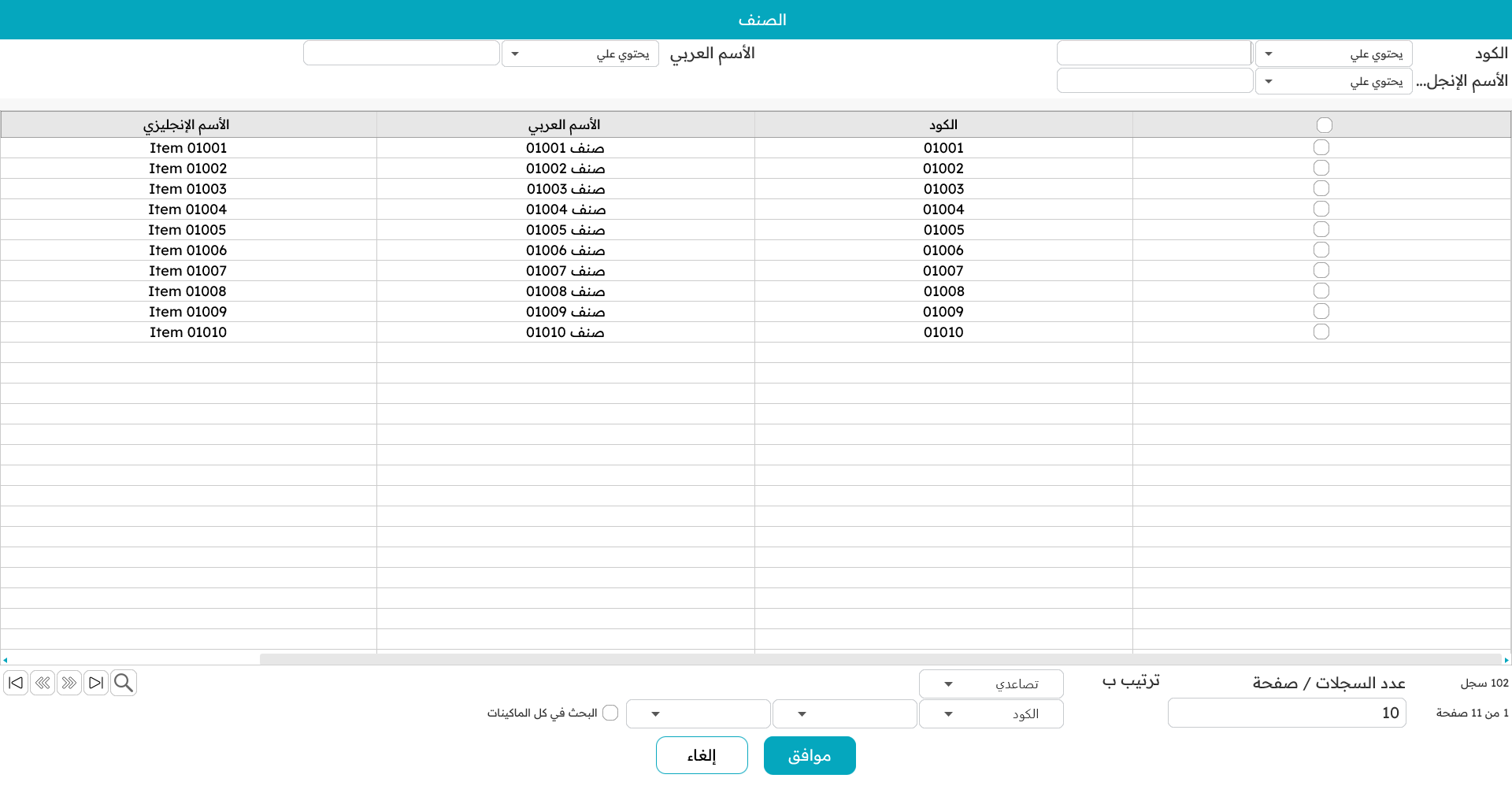Click the search magnifier icon
Image resolution: width=1512 pixels, height=793 pixels.
pyautogui.click(x=124, y=683)
